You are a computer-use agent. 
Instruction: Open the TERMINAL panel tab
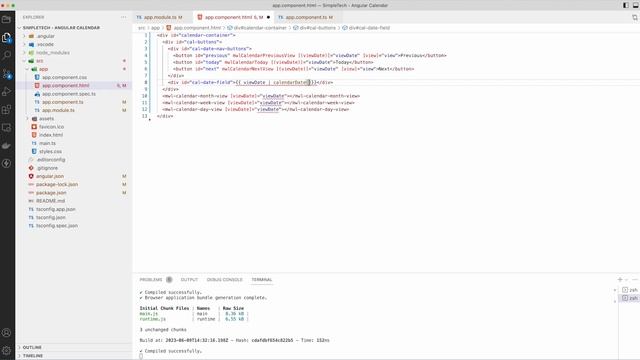(x=262, y=280)
